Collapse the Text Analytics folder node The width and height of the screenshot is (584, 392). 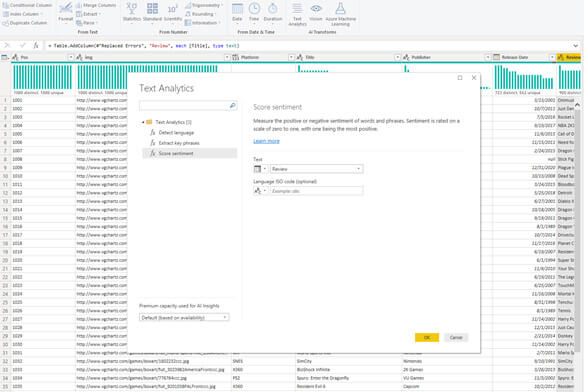coord(143,122)
